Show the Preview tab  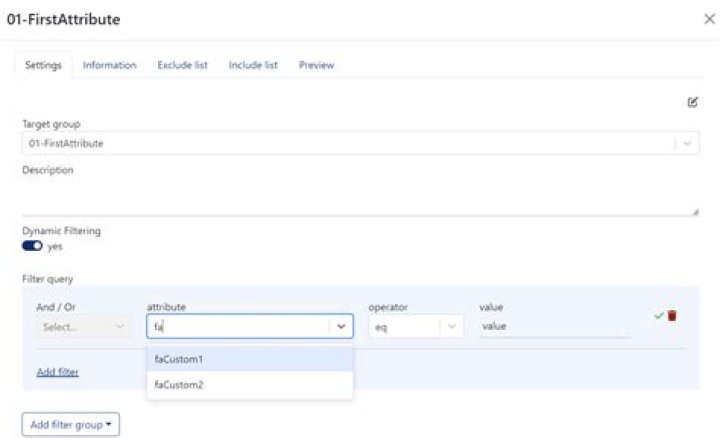[x=316, y=65]
